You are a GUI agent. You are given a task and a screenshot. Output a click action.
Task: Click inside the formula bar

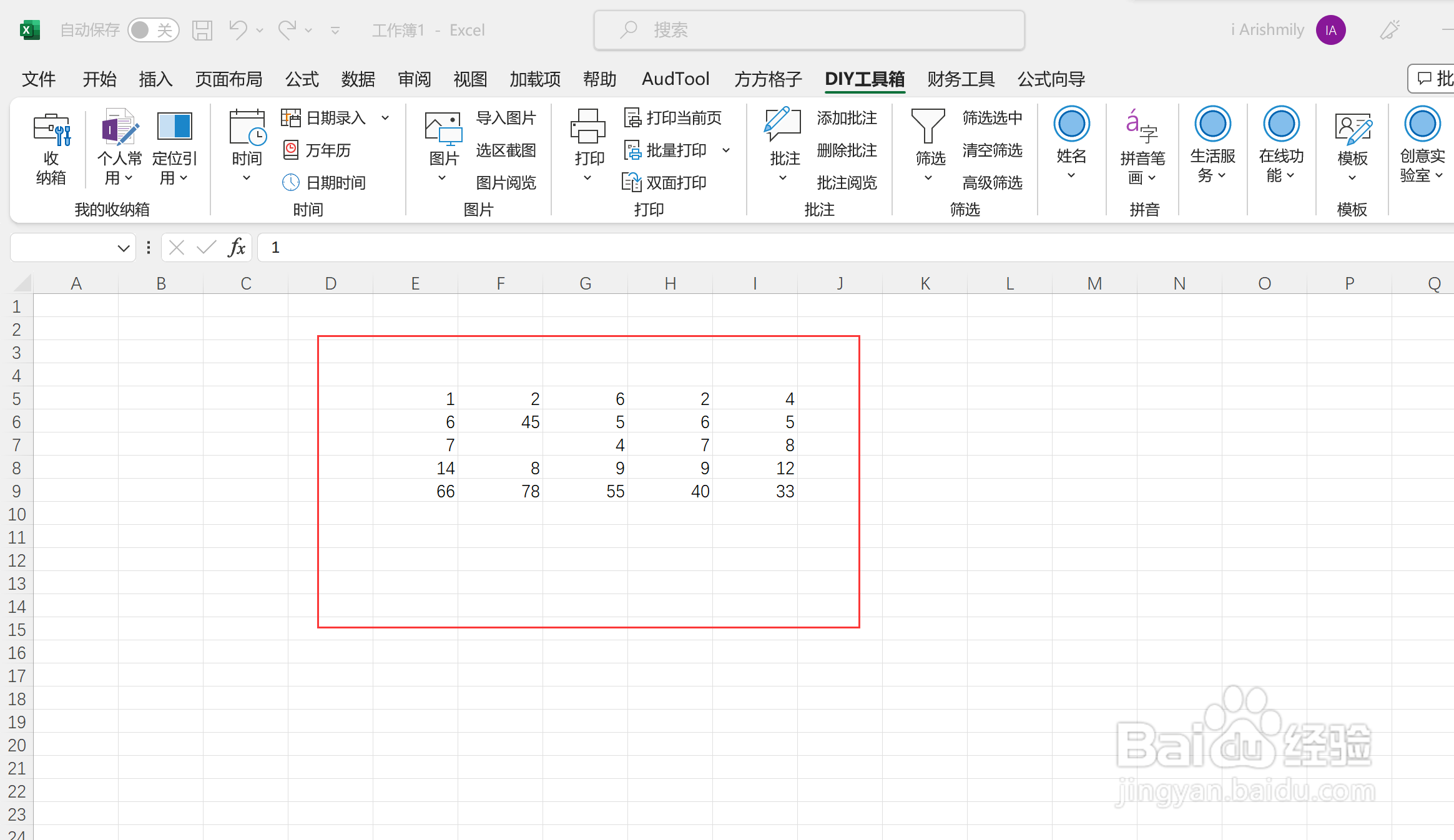[437, 247]
